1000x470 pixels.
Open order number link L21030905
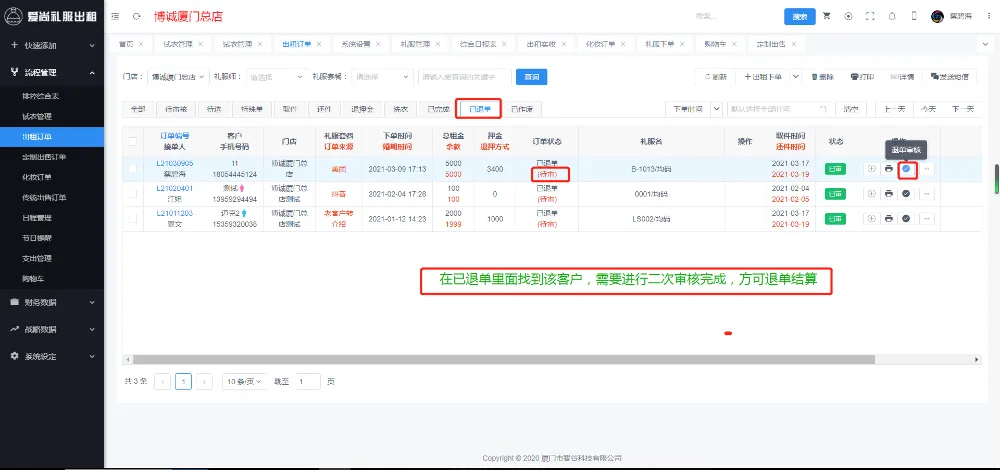pyautogui.click(x=175, y=163)
